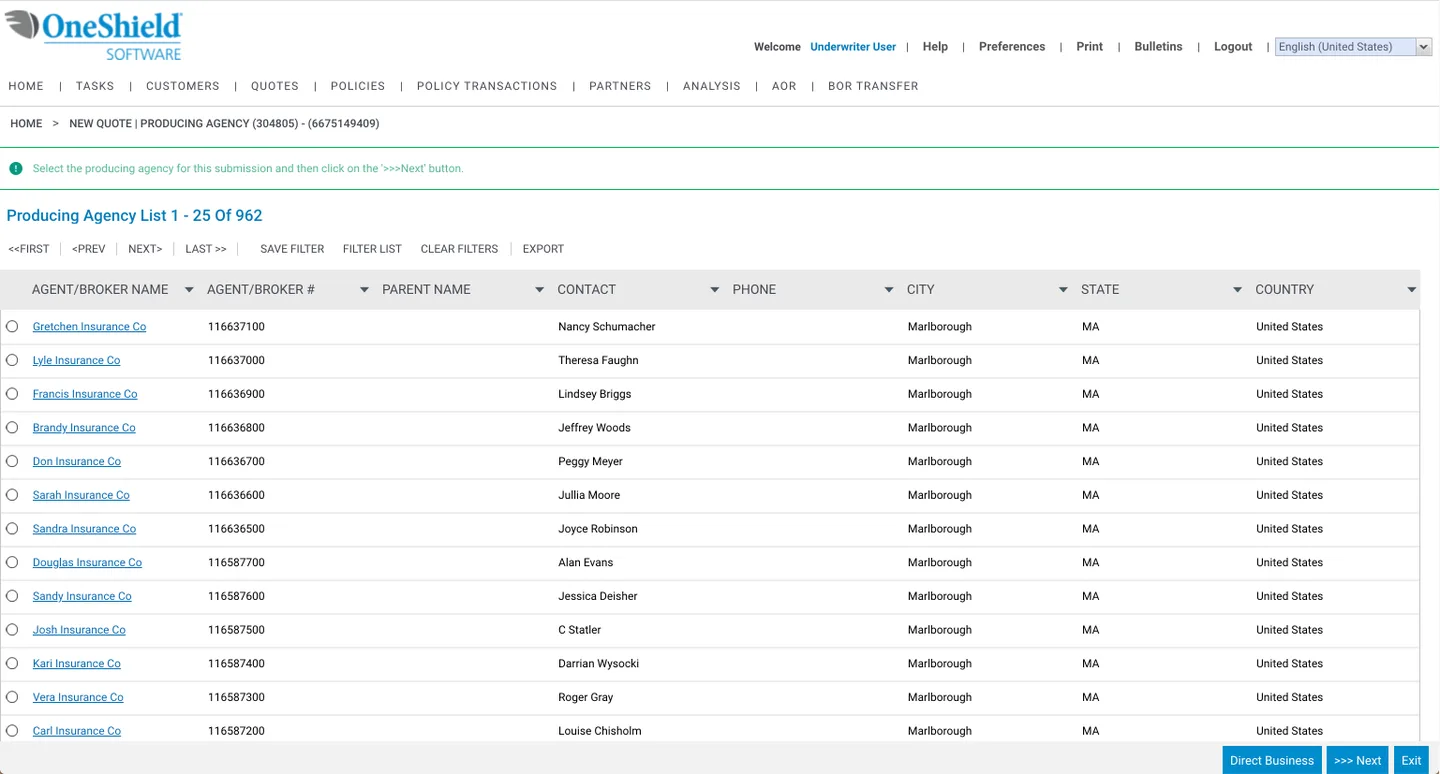Image resolution: width=1440 pixels, height=774 pixels.
Task: Click the Direct Business button
Action: pos(1271,760)
